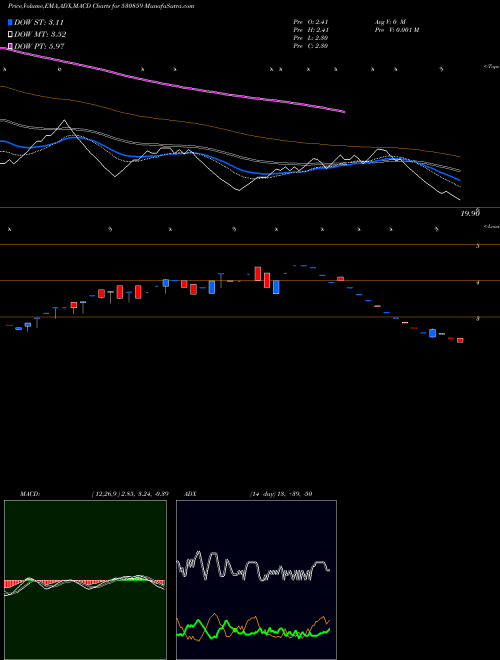
Task: Click the last red candlestick on the right
Action: pyautogui.click(x=460, y=340)
